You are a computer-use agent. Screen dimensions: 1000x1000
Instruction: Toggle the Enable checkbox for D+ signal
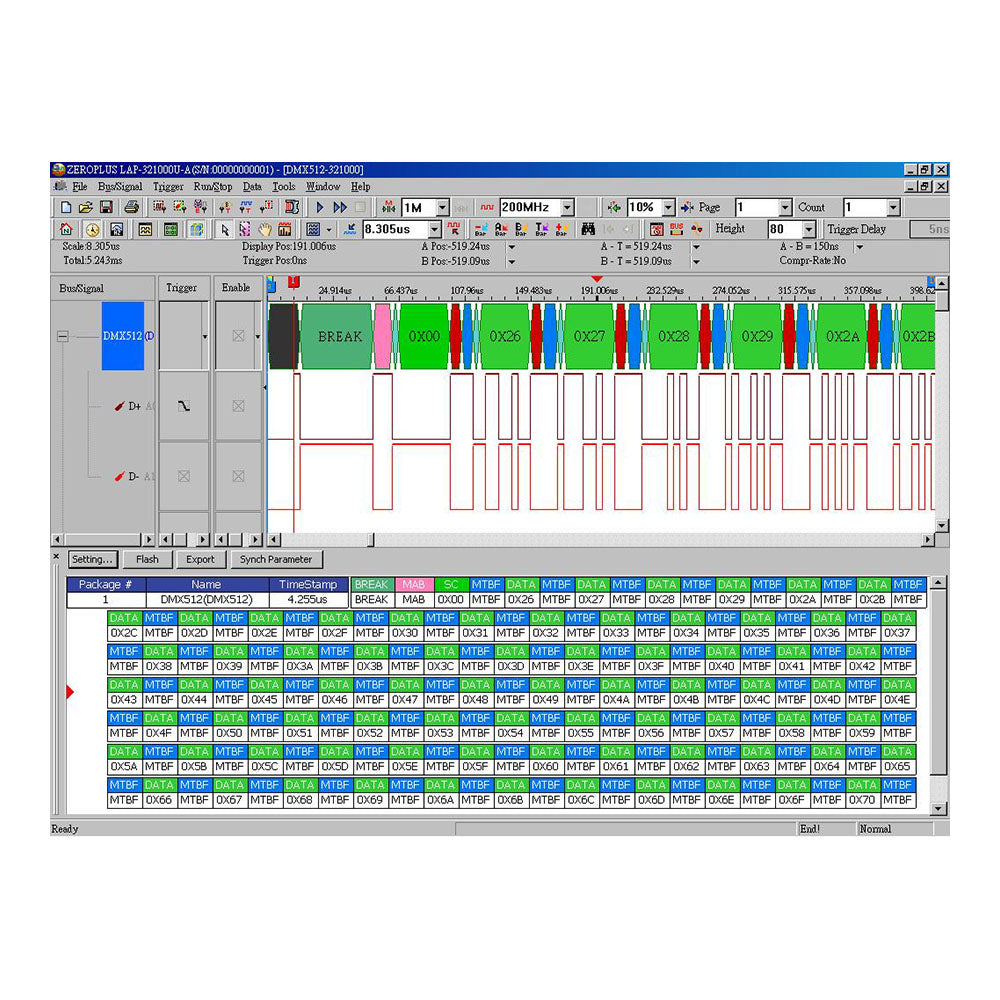click(x=239, y=406)
